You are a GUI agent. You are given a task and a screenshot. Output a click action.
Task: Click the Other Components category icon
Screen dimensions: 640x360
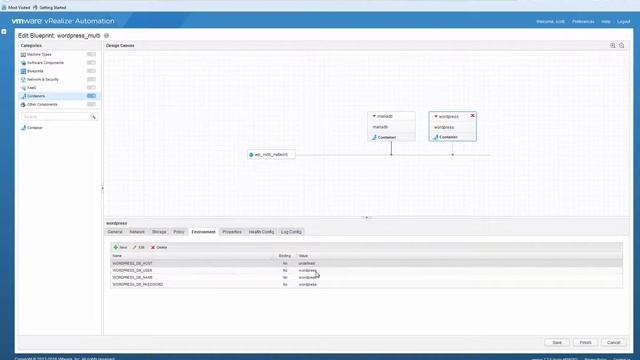tap(23, 104)
